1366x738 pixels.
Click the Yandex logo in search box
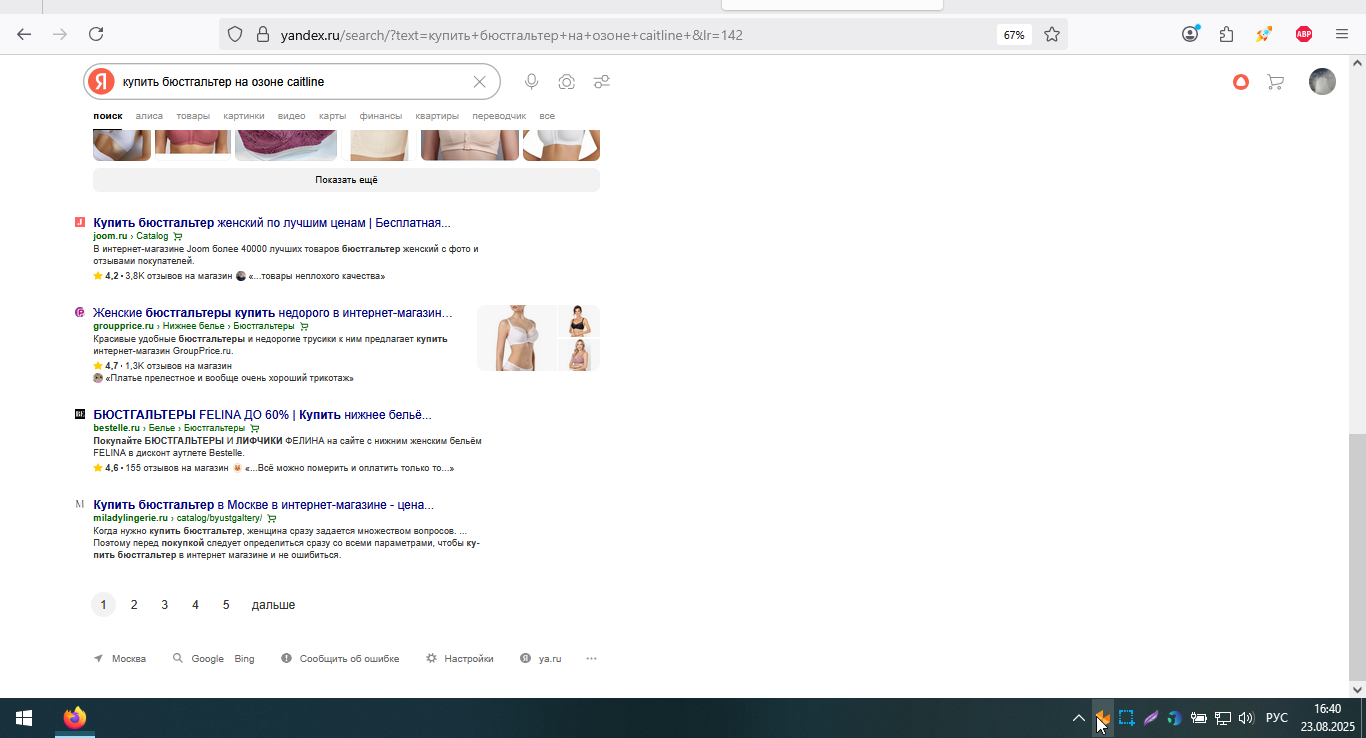[x=100, y=82]
